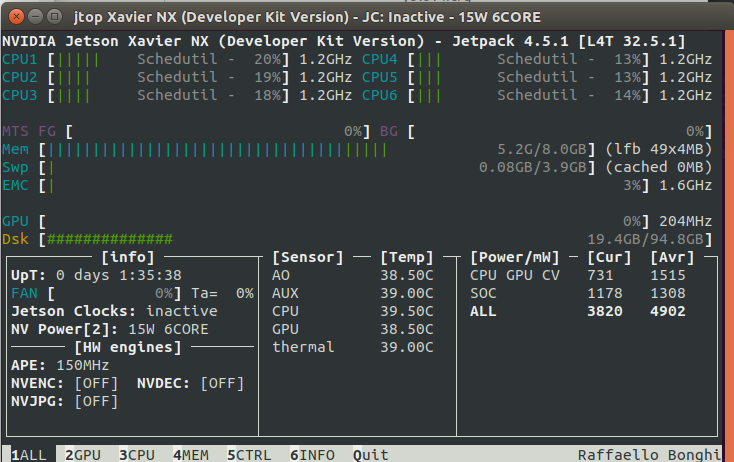The image size is (734, 462).
Task: Click the CPU5 label
Action: tap(380, 77)
